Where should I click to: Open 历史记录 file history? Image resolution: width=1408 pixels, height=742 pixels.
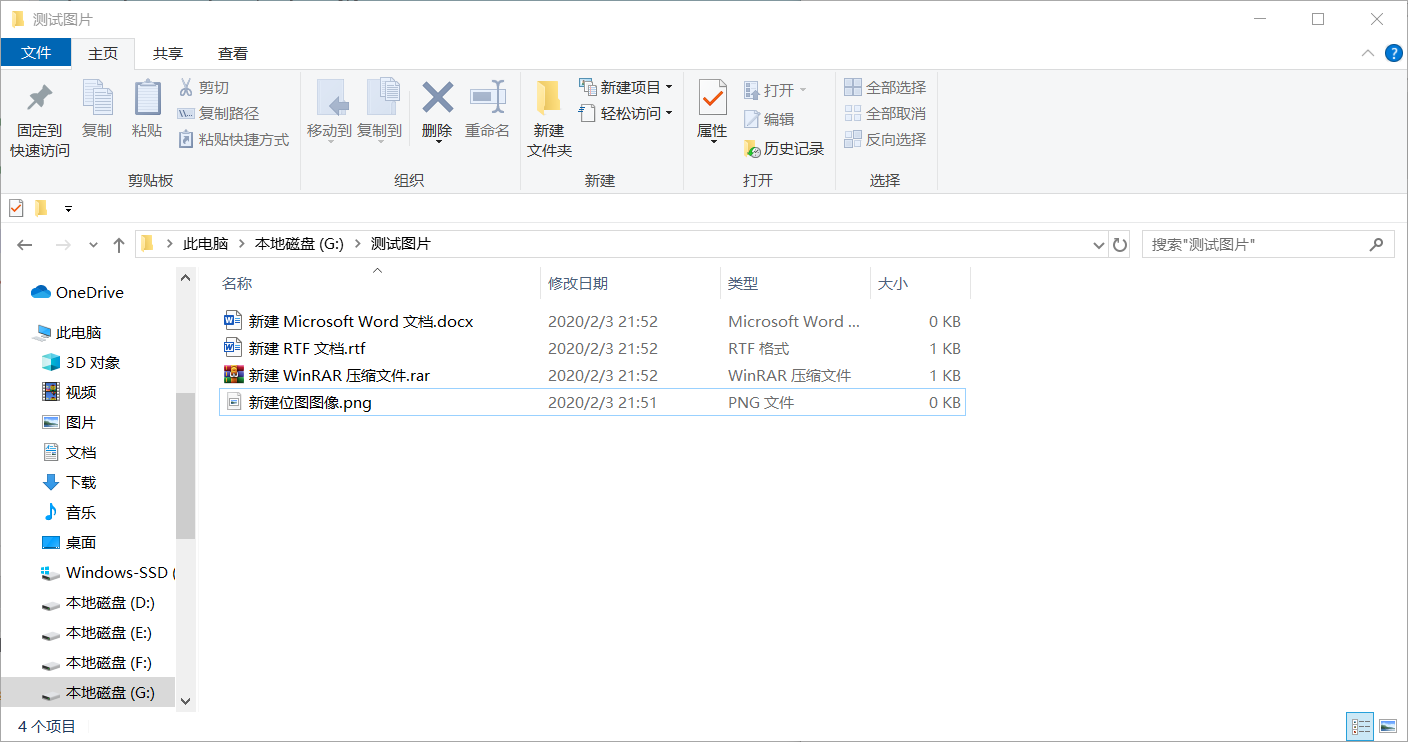[784, 149]
